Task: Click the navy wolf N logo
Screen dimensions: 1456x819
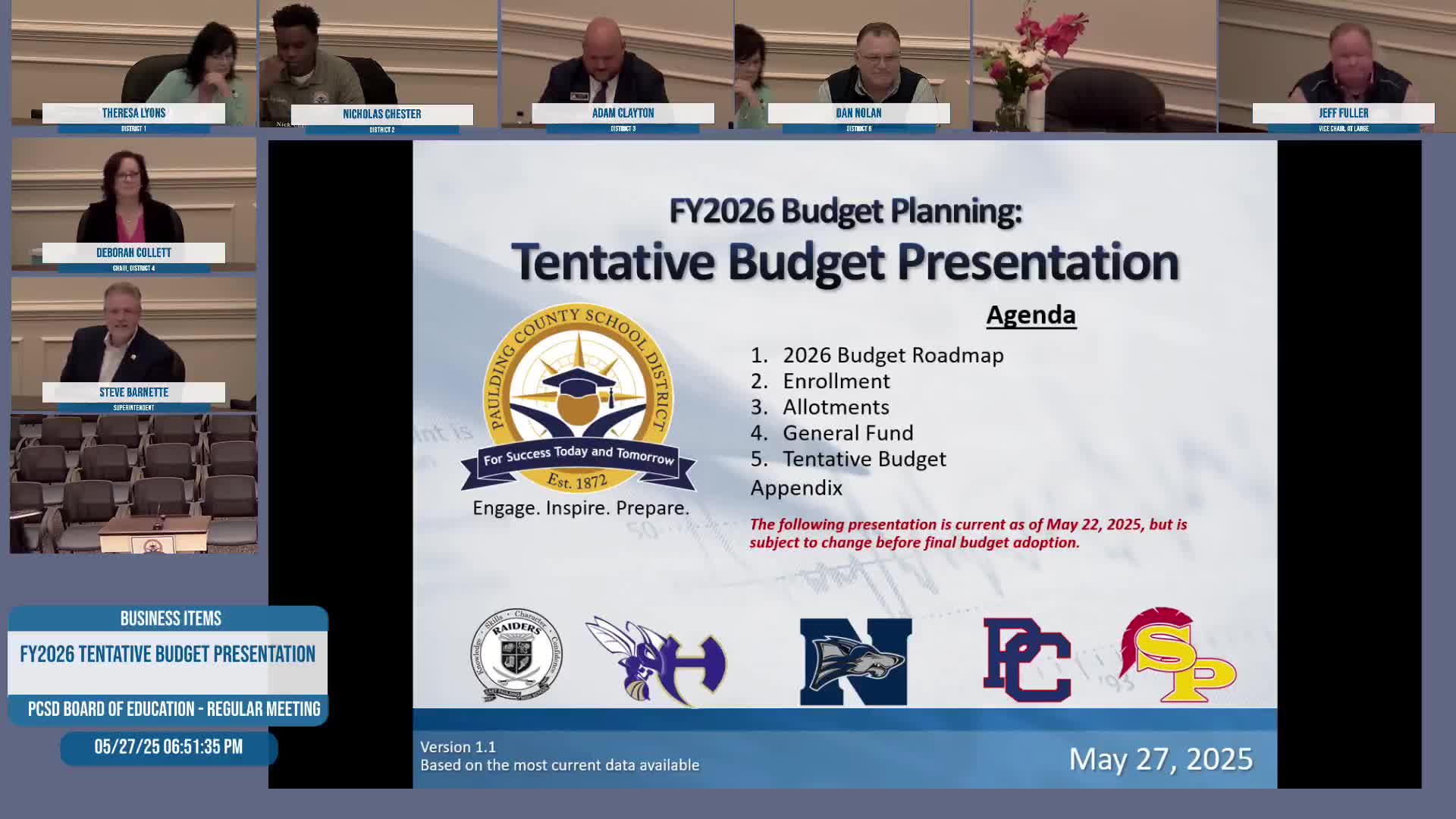Action: [855, 661]
